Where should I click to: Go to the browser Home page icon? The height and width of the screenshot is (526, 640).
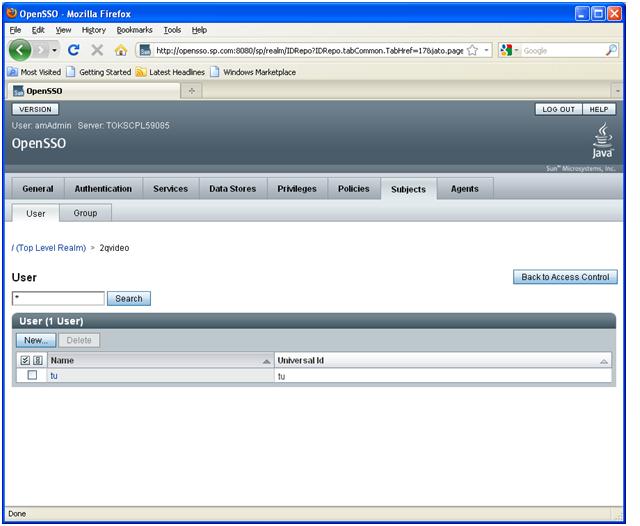tap(121, 50)
